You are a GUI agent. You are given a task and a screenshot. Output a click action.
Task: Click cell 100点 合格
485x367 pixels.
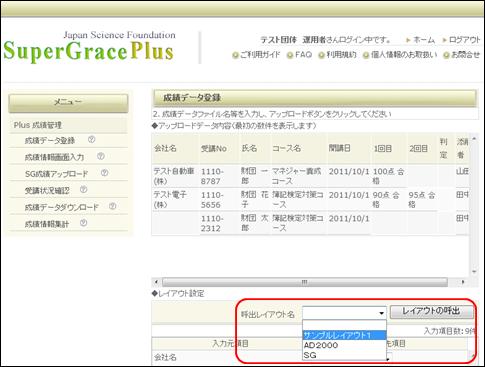[x=389, y=176]
